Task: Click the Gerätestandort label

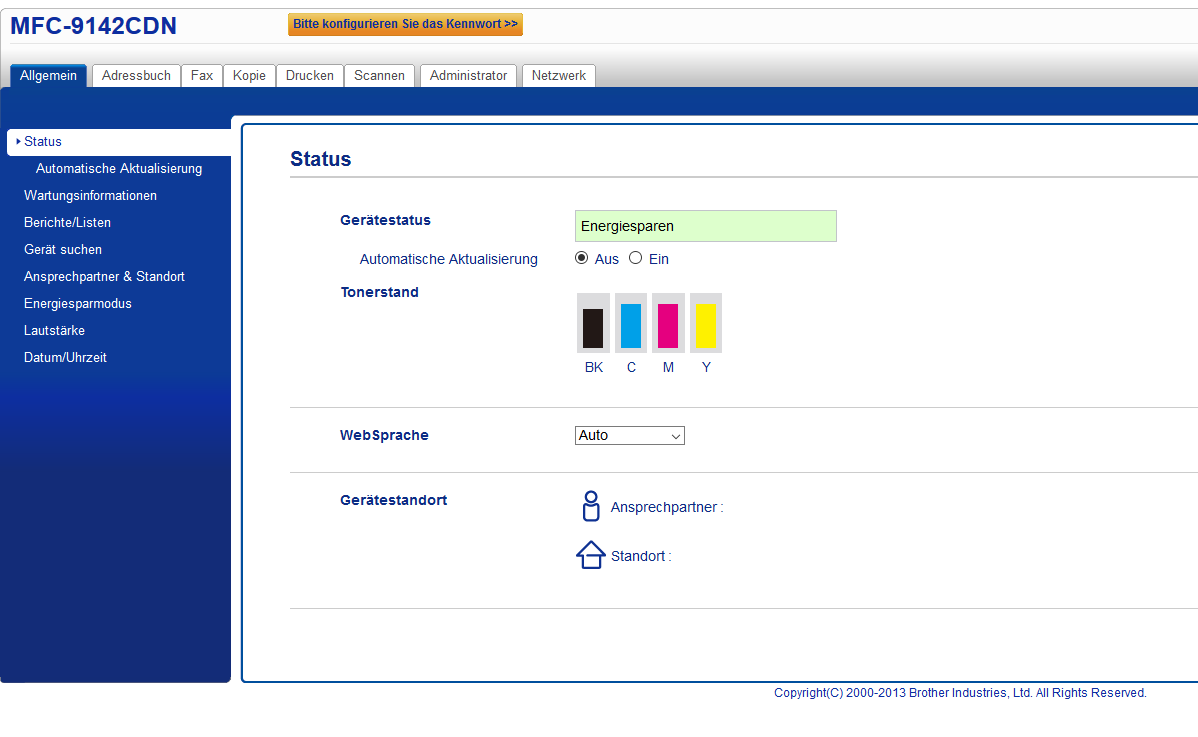Action: 393,500
